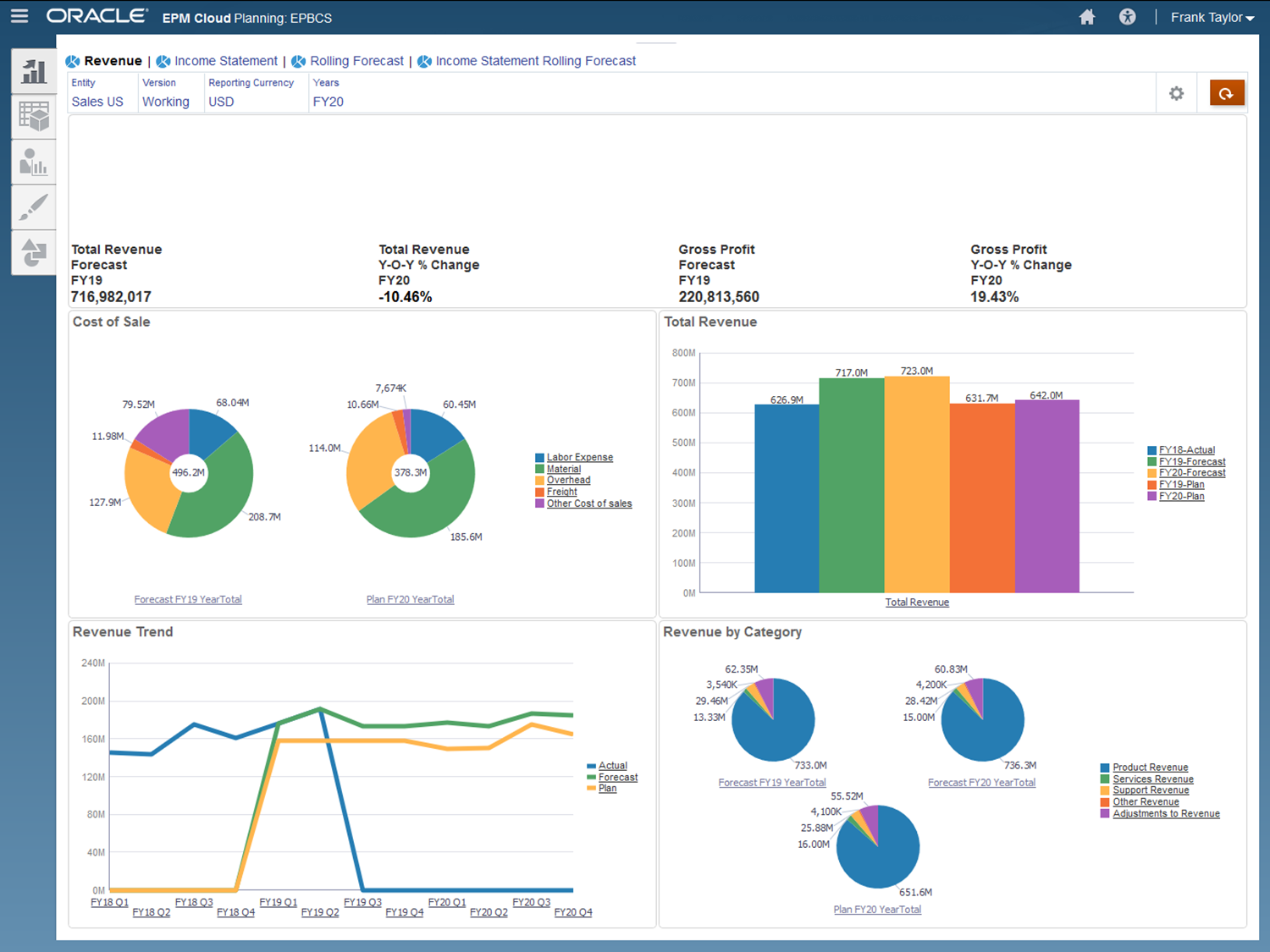Click the 378.3M donut chart center
The image size is (1270, 952).
pos(410,472)
